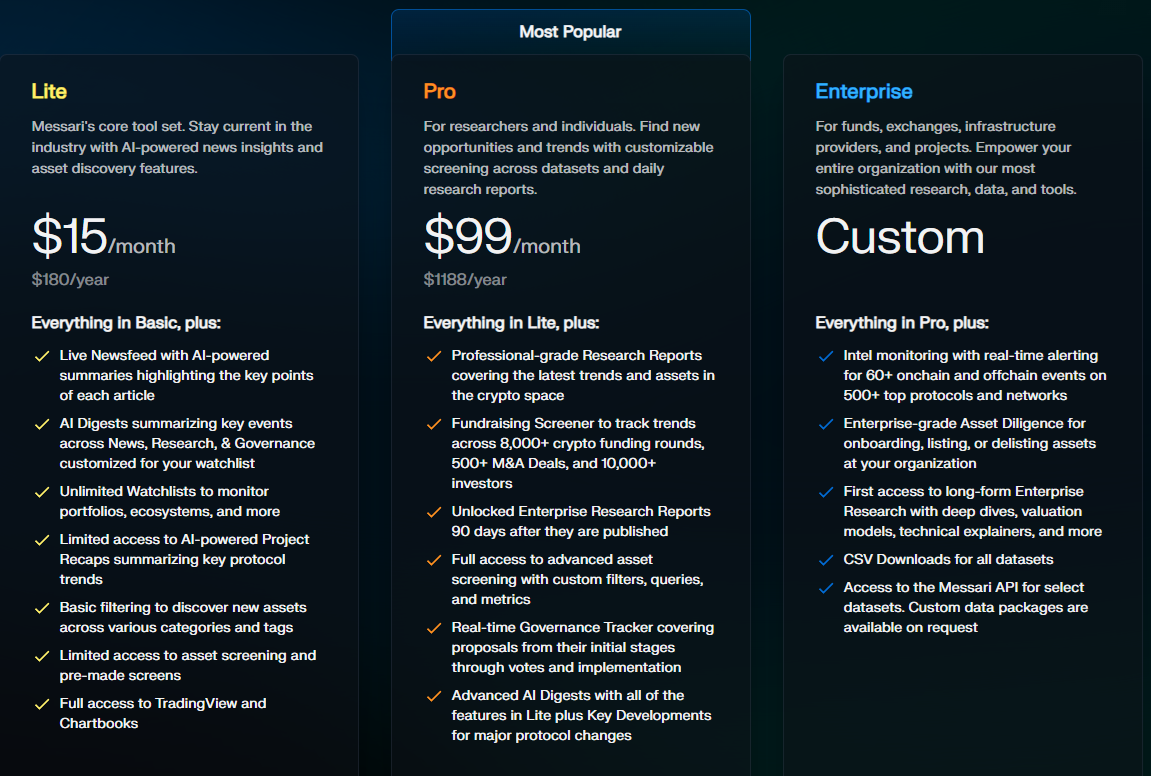Image resolution: width=1151 pixels, height=776 pixels.
Task: Click the Custom pricing text
Action: 899,238
